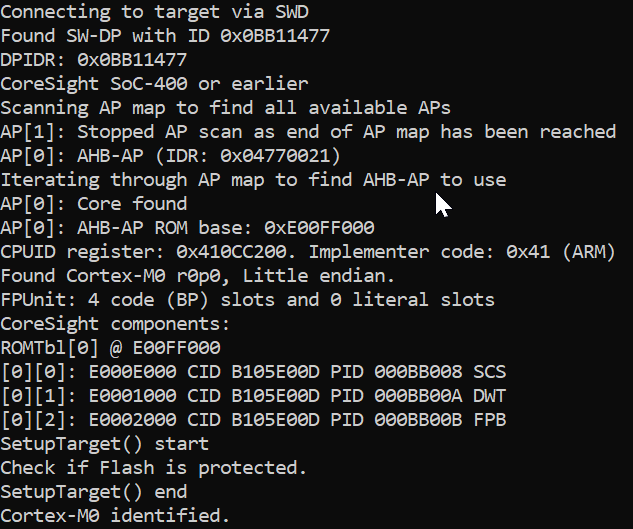The height and width of the screenshot is (529, 633).
Task: Click the "Iterating through AP map" line
Action: click(x=253, y=180)
